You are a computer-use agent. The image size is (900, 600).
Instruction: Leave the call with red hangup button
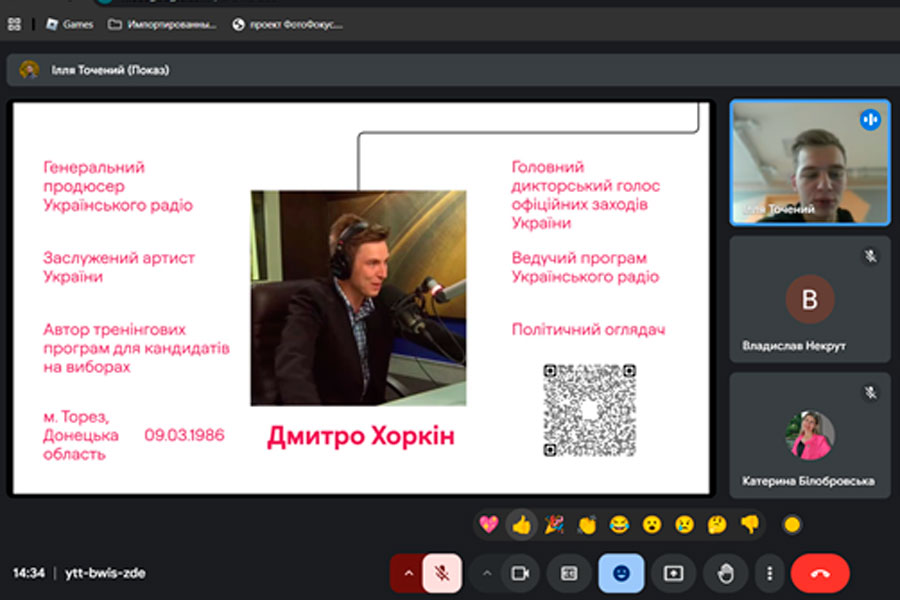click(x=820, y=573)
